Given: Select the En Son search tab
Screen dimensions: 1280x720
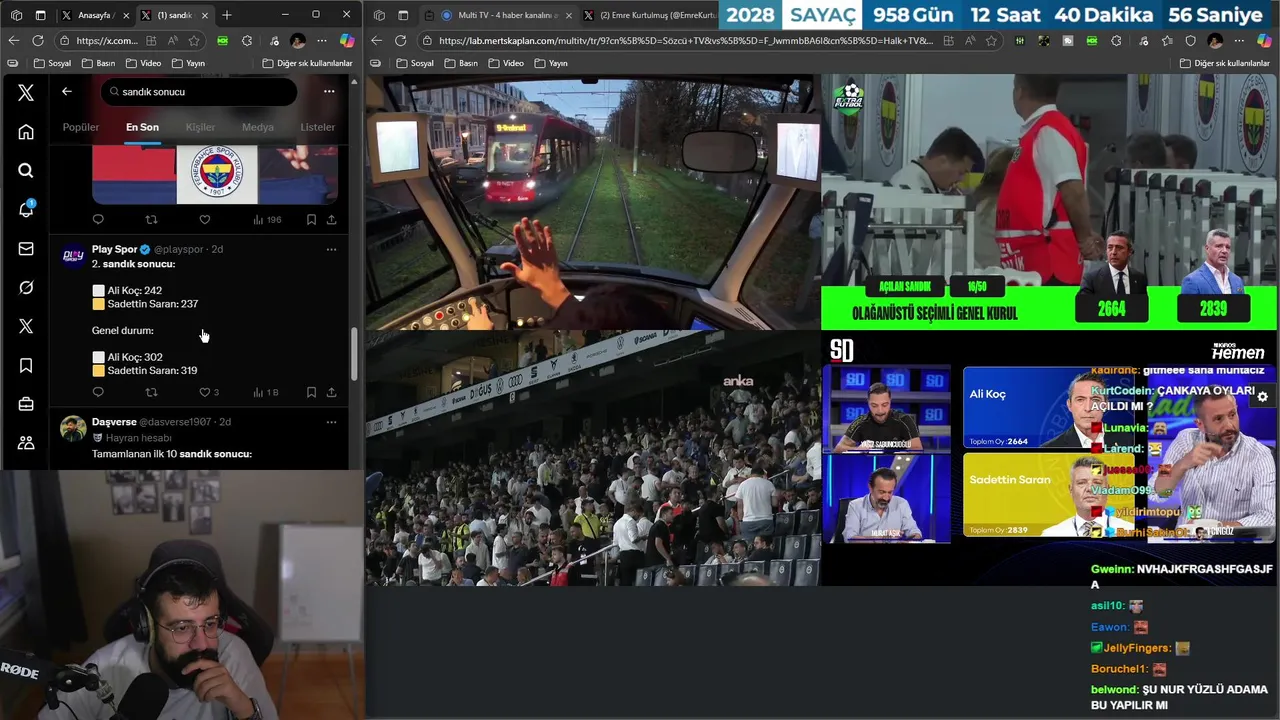Looking at the screenshot, I should point(142,127).
